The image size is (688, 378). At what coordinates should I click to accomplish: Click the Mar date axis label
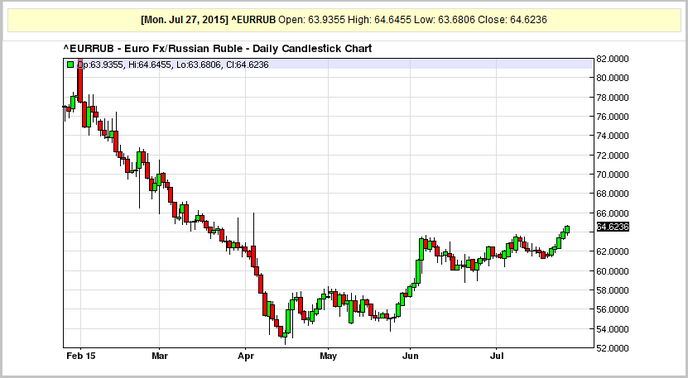159,356
